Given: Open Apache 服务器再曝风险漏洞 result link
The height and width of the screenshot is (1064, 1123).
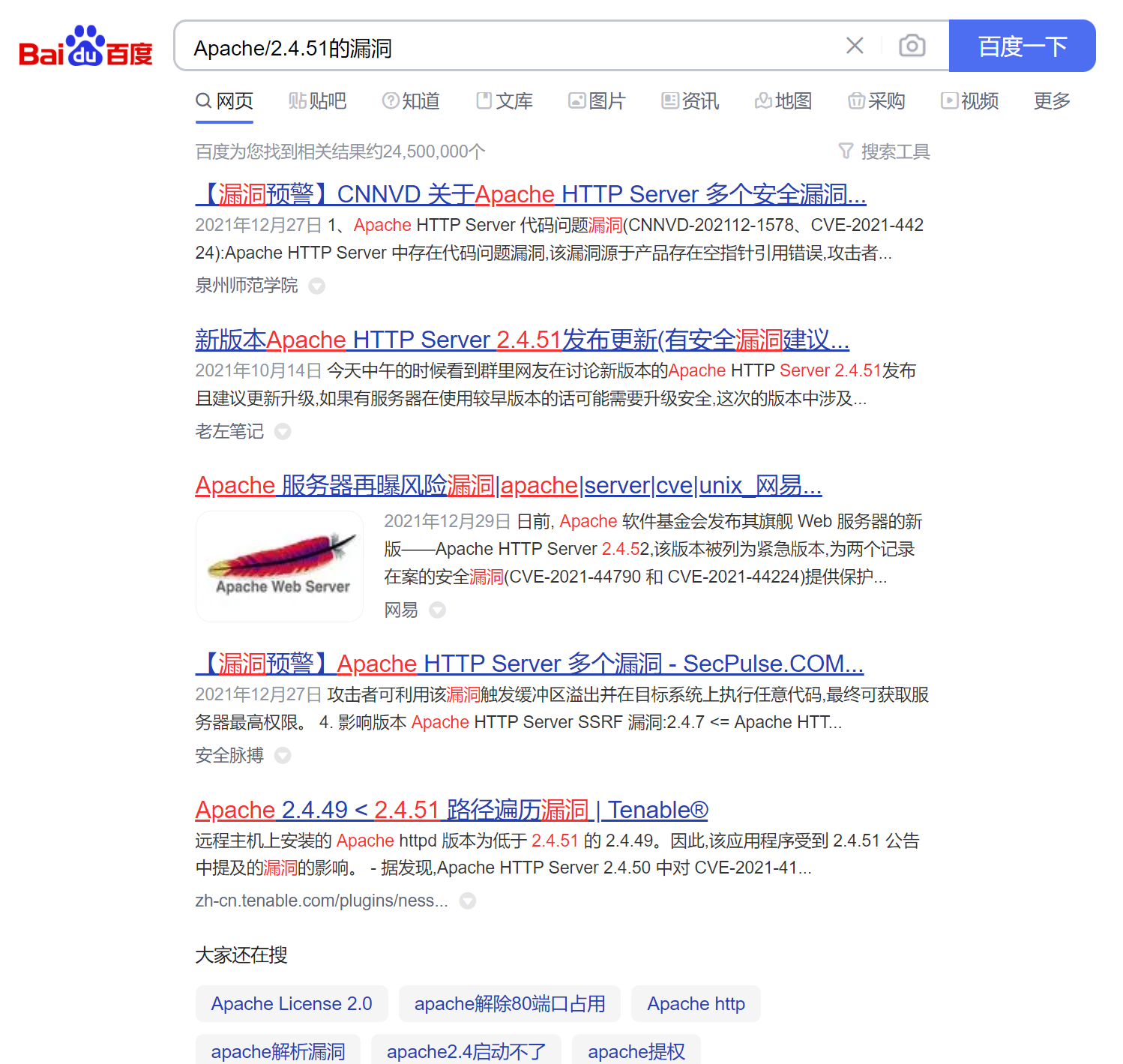Looking at the screenshot, I should coord(509,485).
